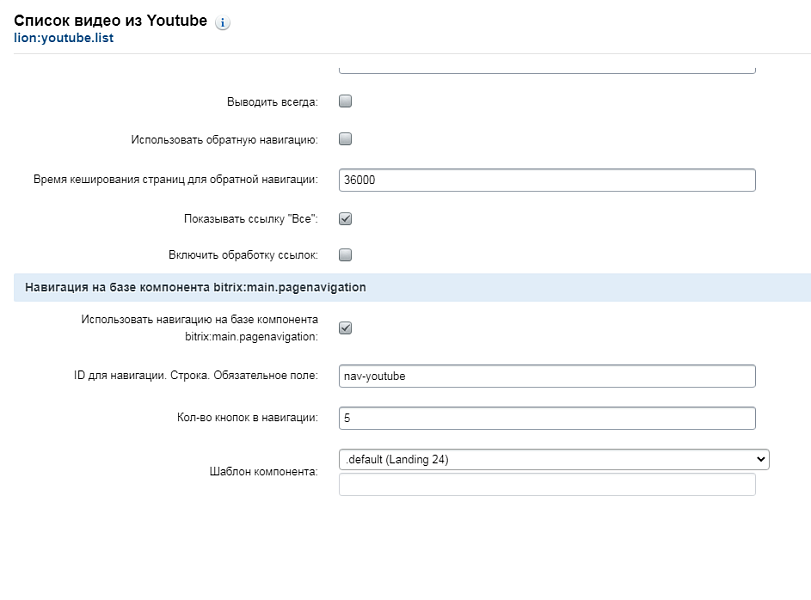Click the cache time field containing 36000
Image resolution: width=811 pixels, height=600 pixels.
tap(546, 180)
